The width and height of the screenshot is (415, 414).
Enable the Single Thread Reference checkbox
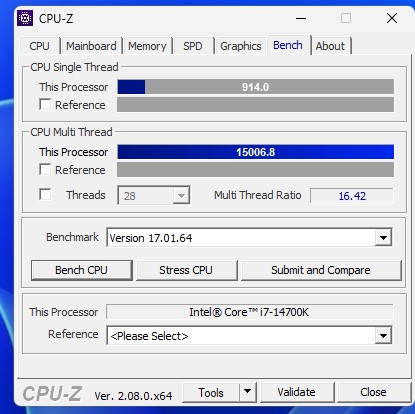[x=45, y=104]
